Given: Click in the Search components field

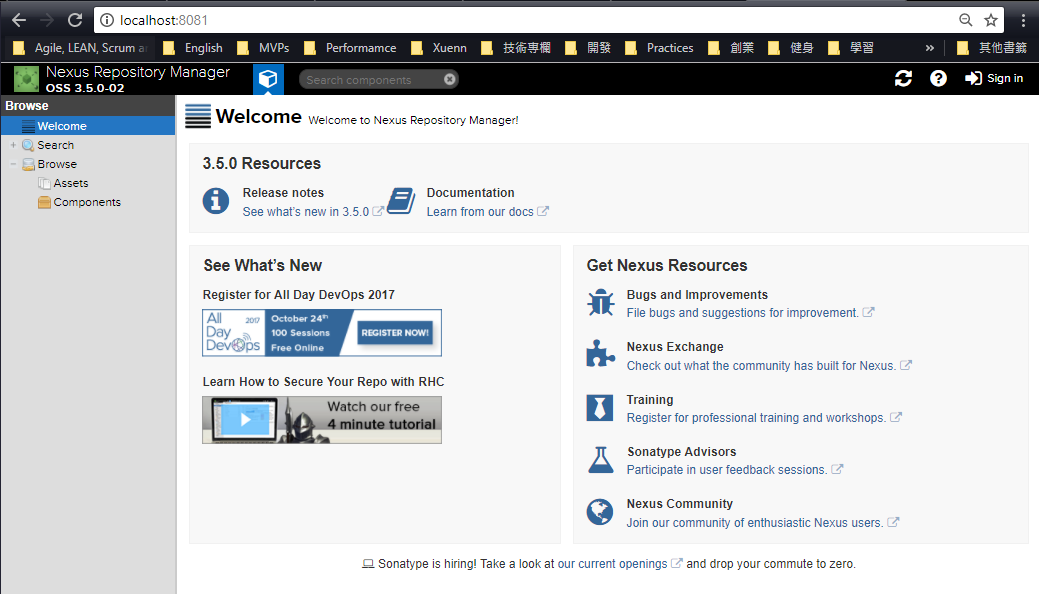Looking at the screenshot, I should point(370,79).
